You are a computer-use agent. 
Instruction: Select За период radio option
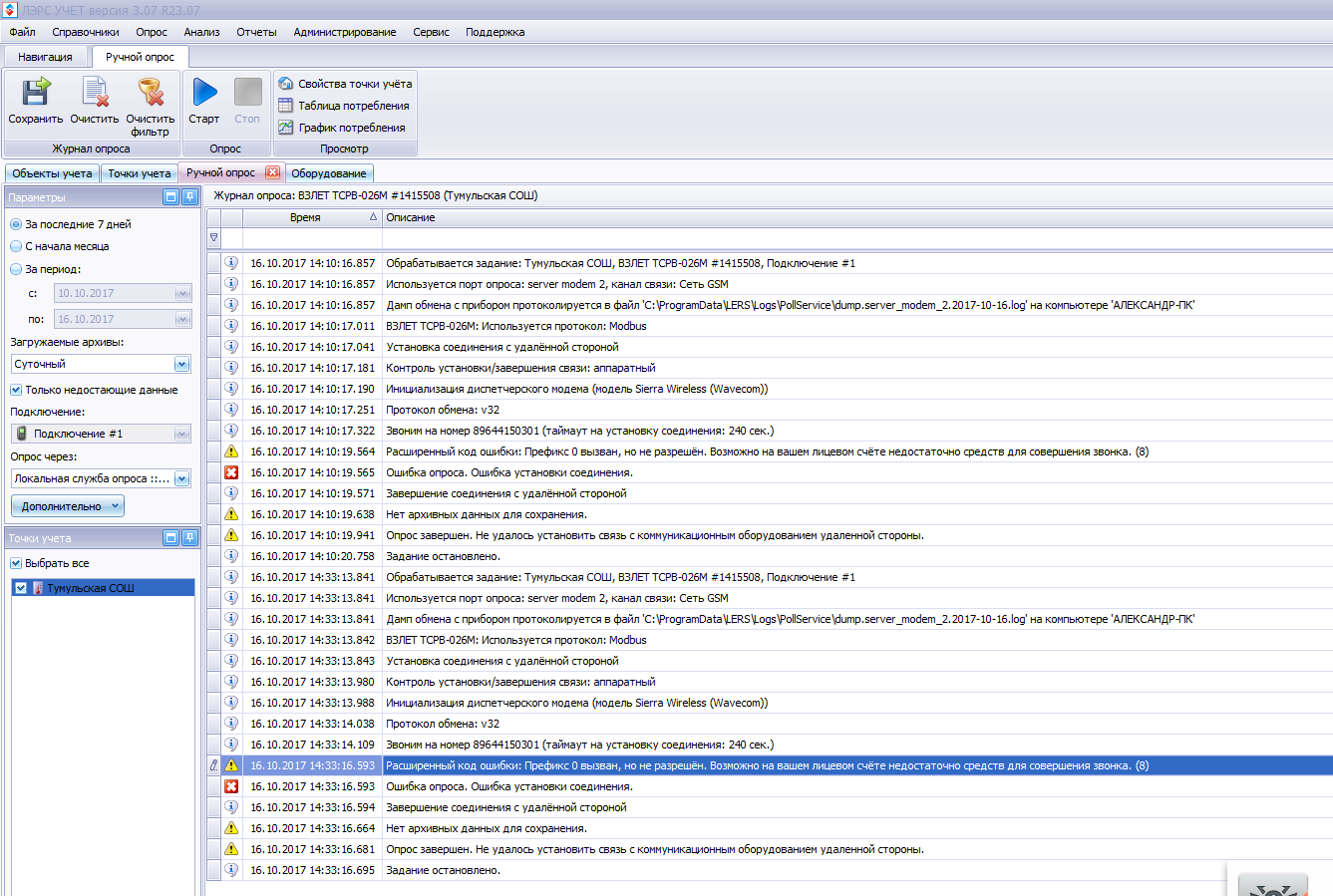pos(16,269)
